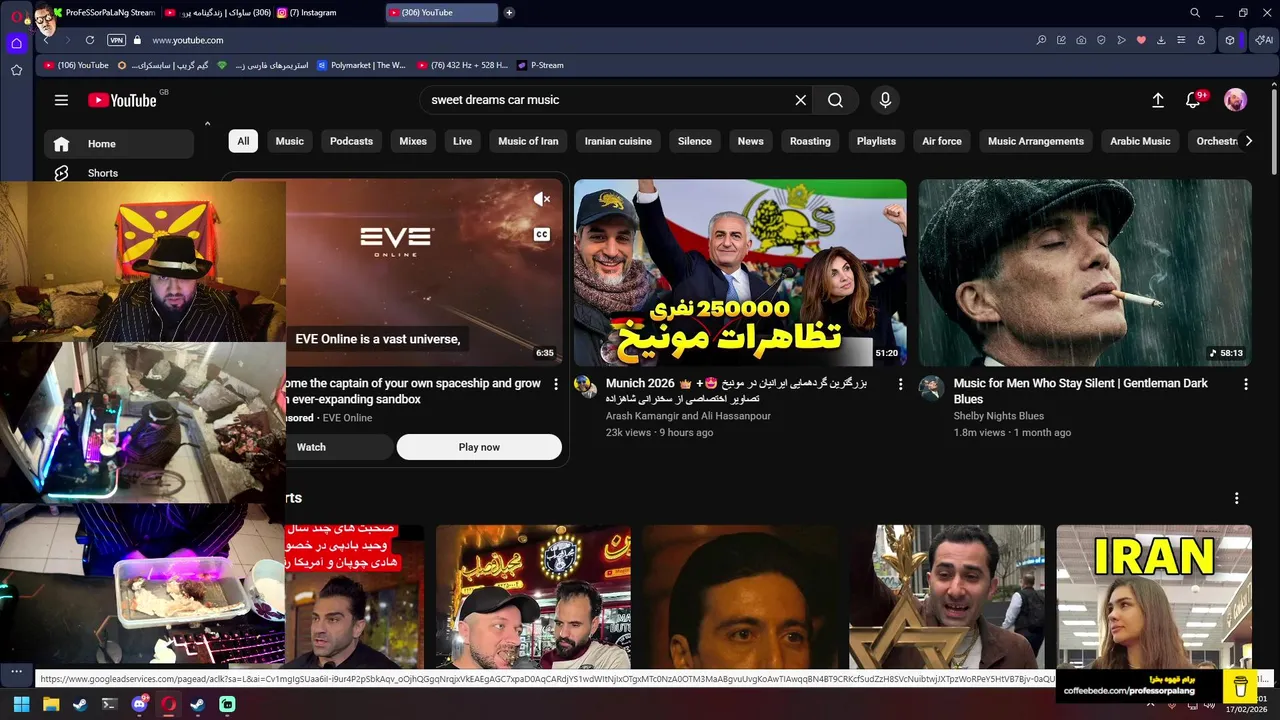The image size is (1280, 720).
Task: Open File Explorer from taskbar
Action: [x=51, y=704]
